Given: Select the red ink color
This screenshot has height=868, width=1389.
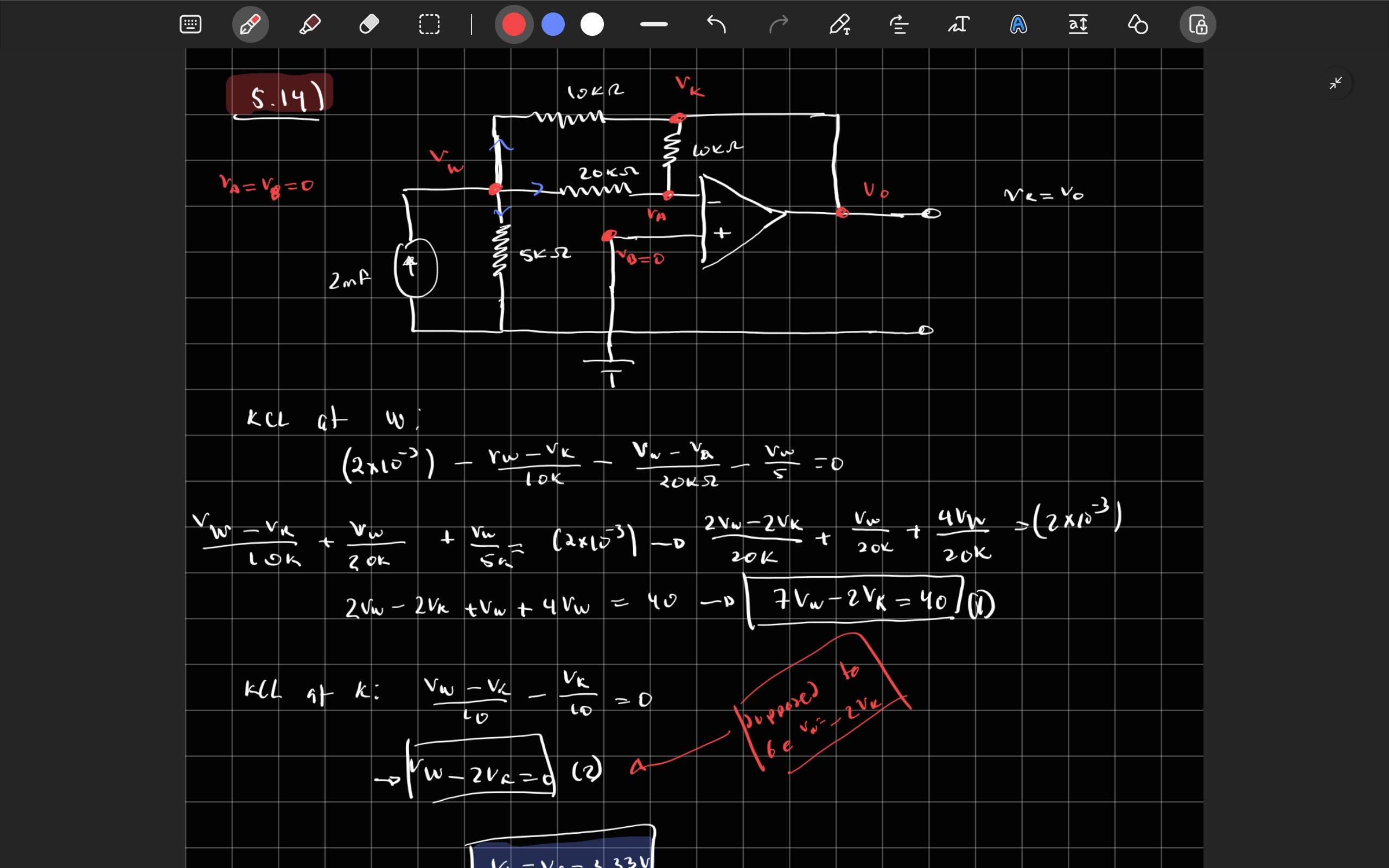Looking at the screenshot, I should click(x=513, y=24).
